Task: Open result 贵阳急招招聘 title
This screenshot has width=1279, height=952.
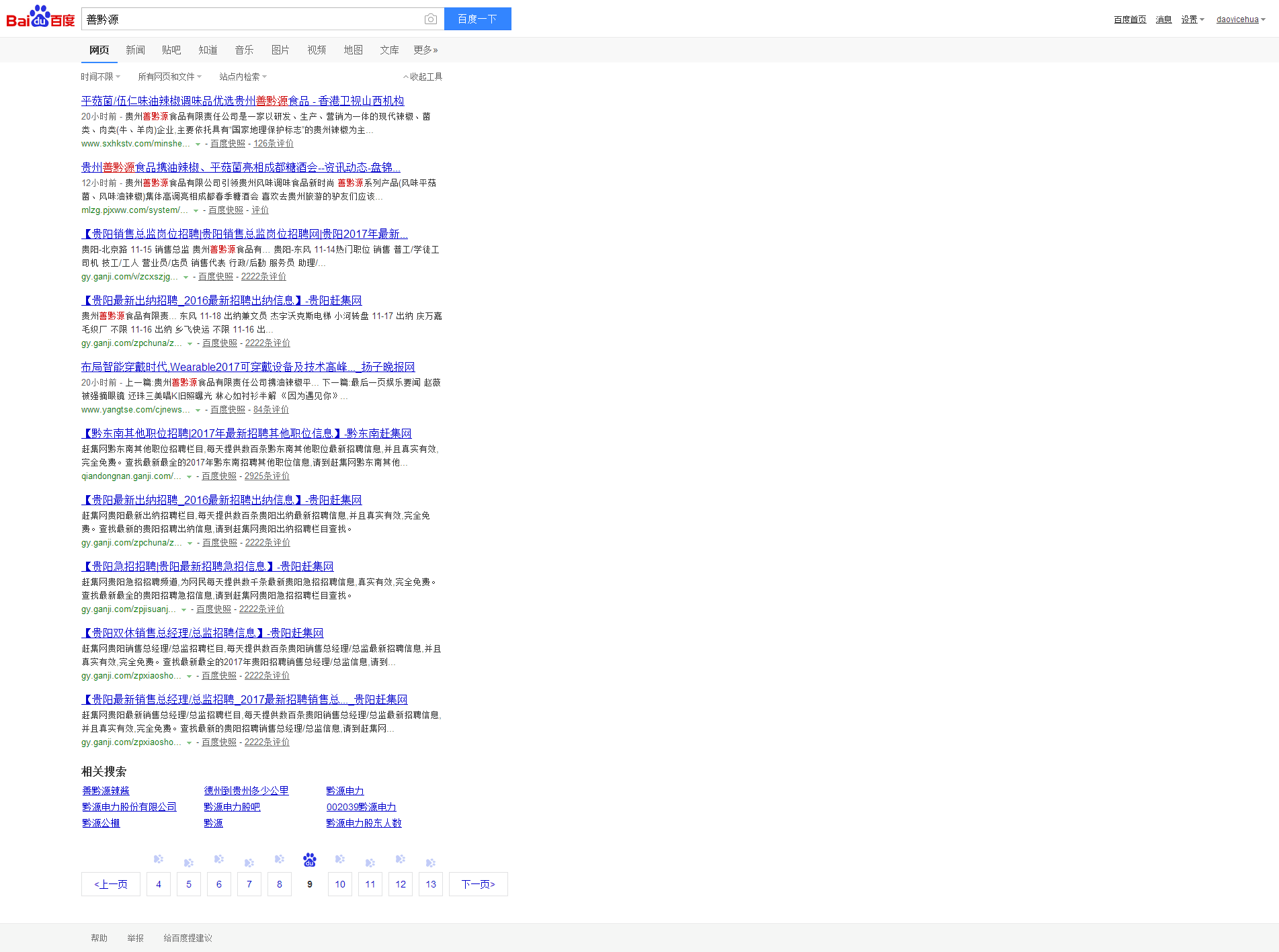Action: [208, 566]
